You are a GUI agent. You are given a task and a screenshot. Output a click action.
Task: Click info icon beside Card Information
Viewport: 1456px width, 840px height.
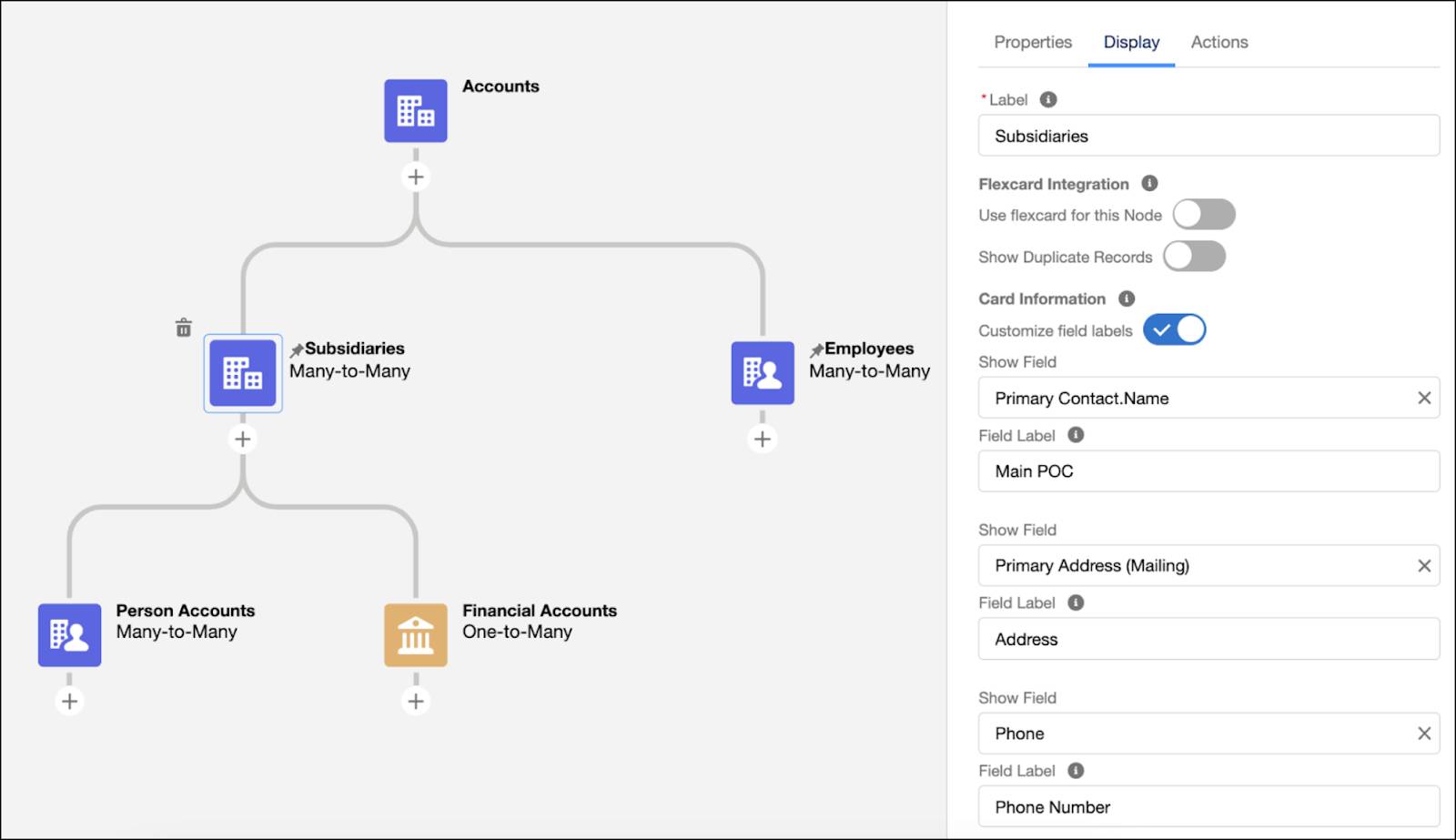[x=1127, y=299]
